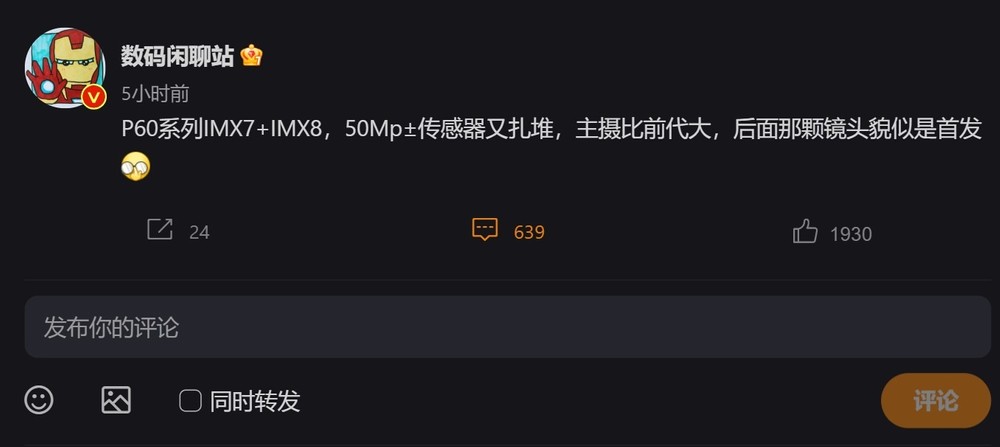The height and width of the screenshot is (447, 1000).
Task: Click the comment count 639
Action: pyautogui.click(x=529, y=232)
